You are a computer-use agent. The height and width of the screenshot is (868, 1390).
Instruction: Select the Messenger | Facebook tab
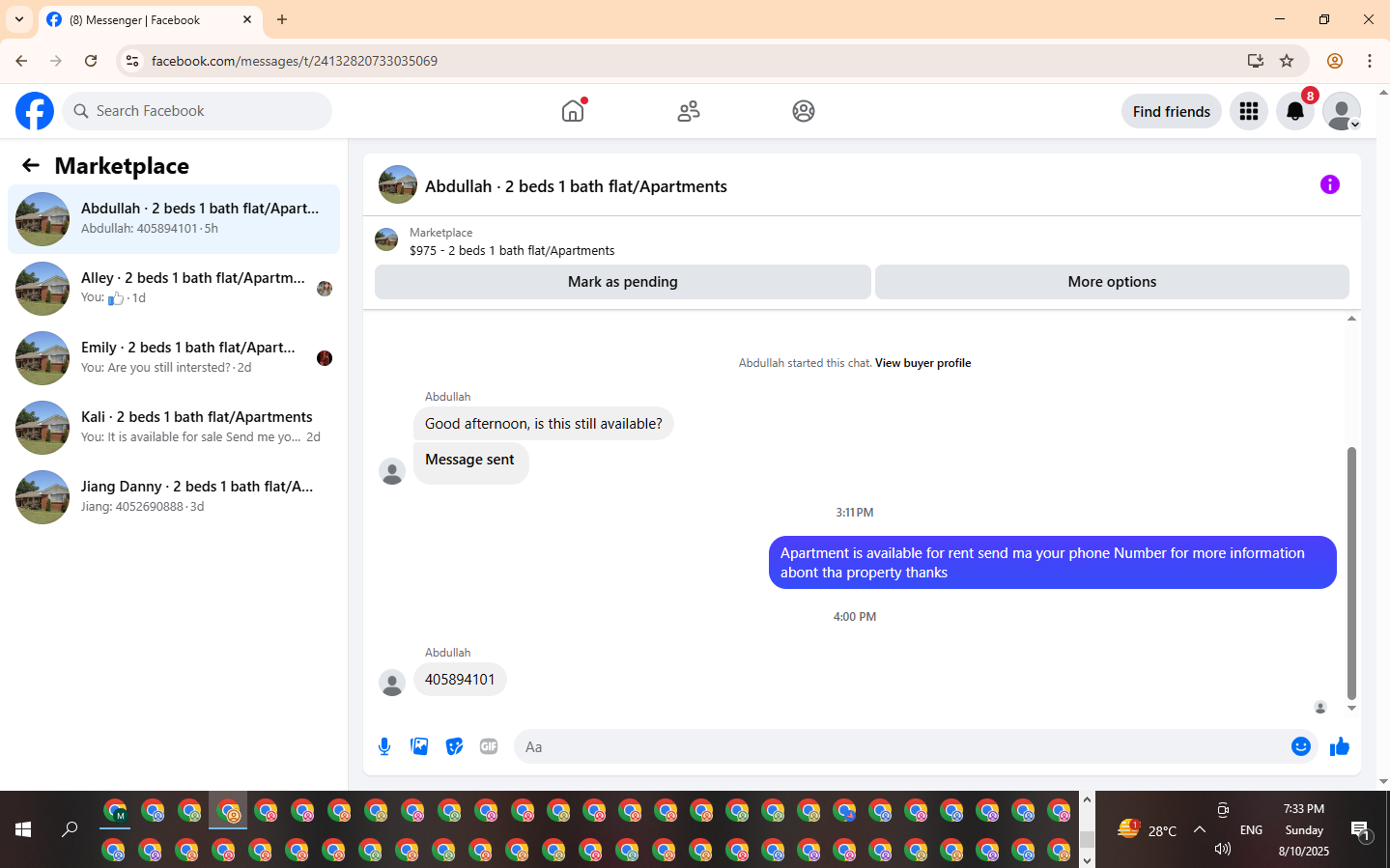pos(151,20)
